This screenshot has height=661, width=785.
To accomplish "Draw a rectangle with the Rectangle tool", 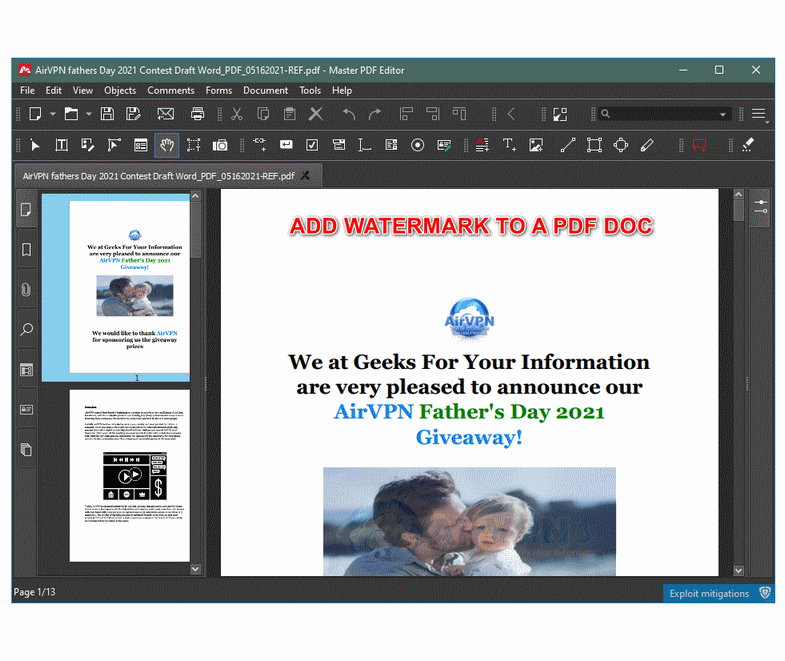I will tap(594, 145).
